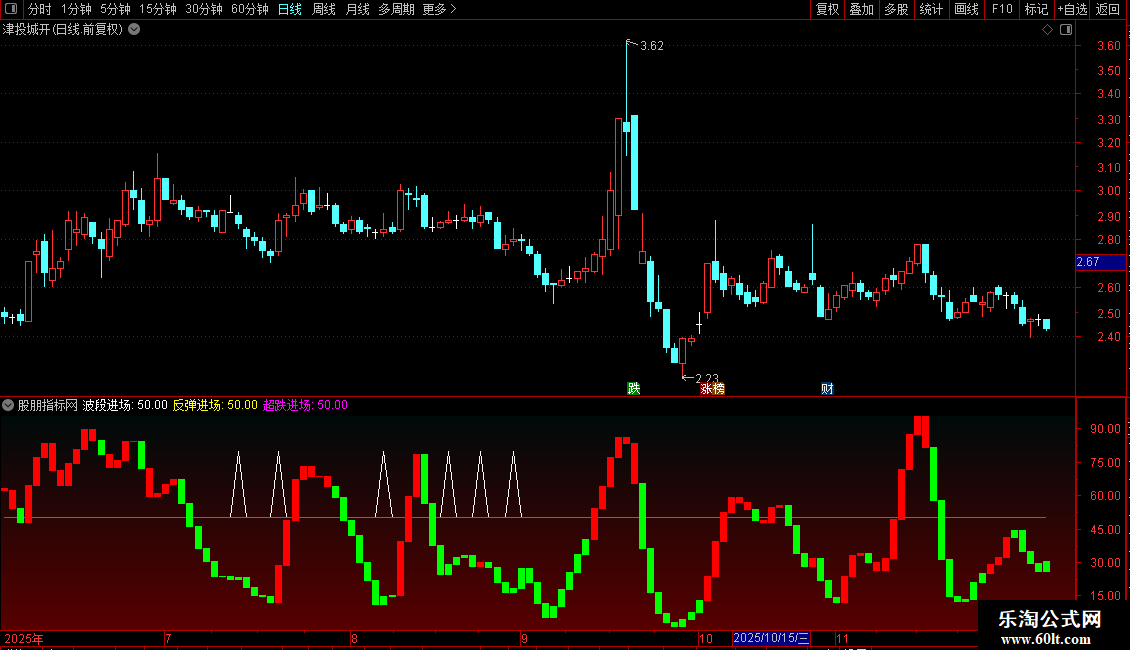
Task: Click the 90.00 indicator axis label
Action: 1105,428
